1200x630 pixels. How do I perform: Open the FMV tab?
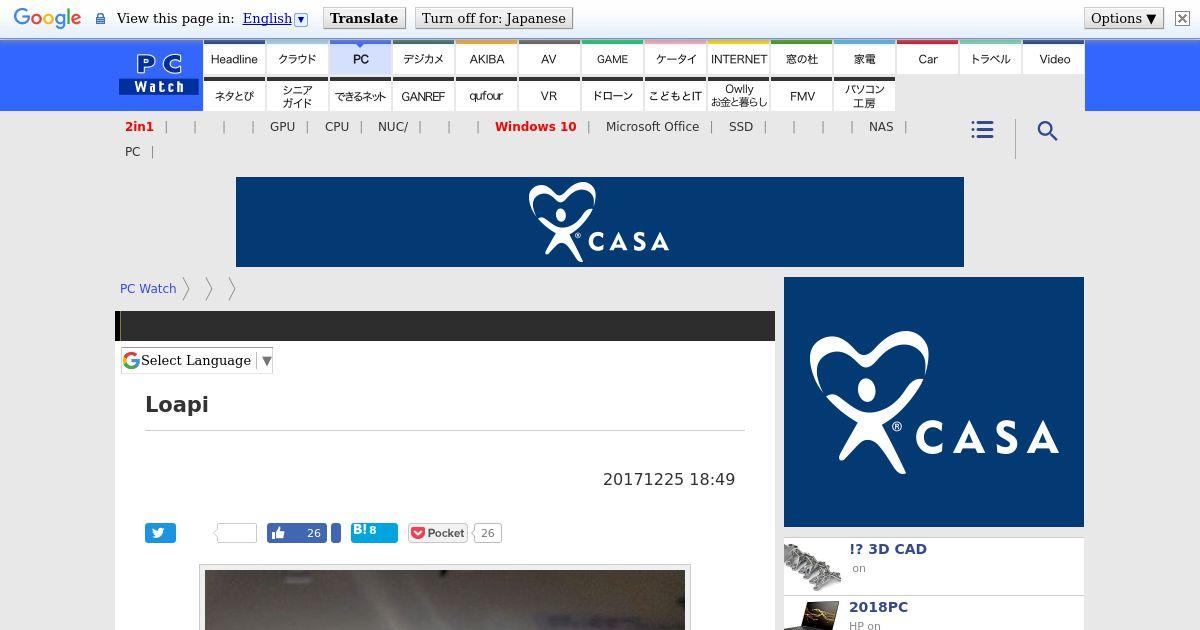[x=801, y=95]
